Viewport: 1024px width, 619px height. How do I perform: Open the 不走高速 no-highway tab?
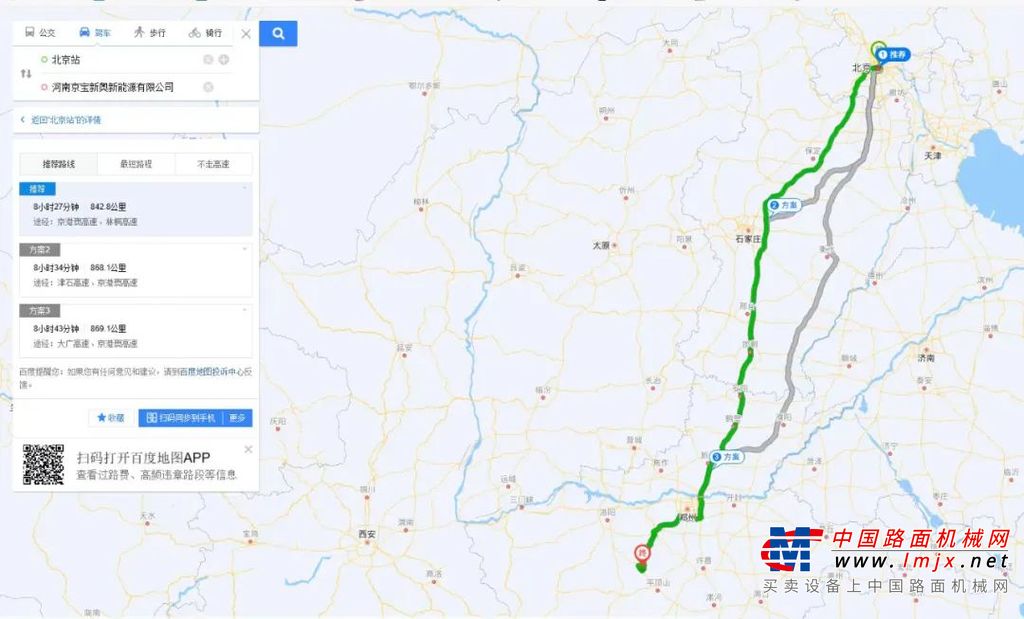(214, 164)
